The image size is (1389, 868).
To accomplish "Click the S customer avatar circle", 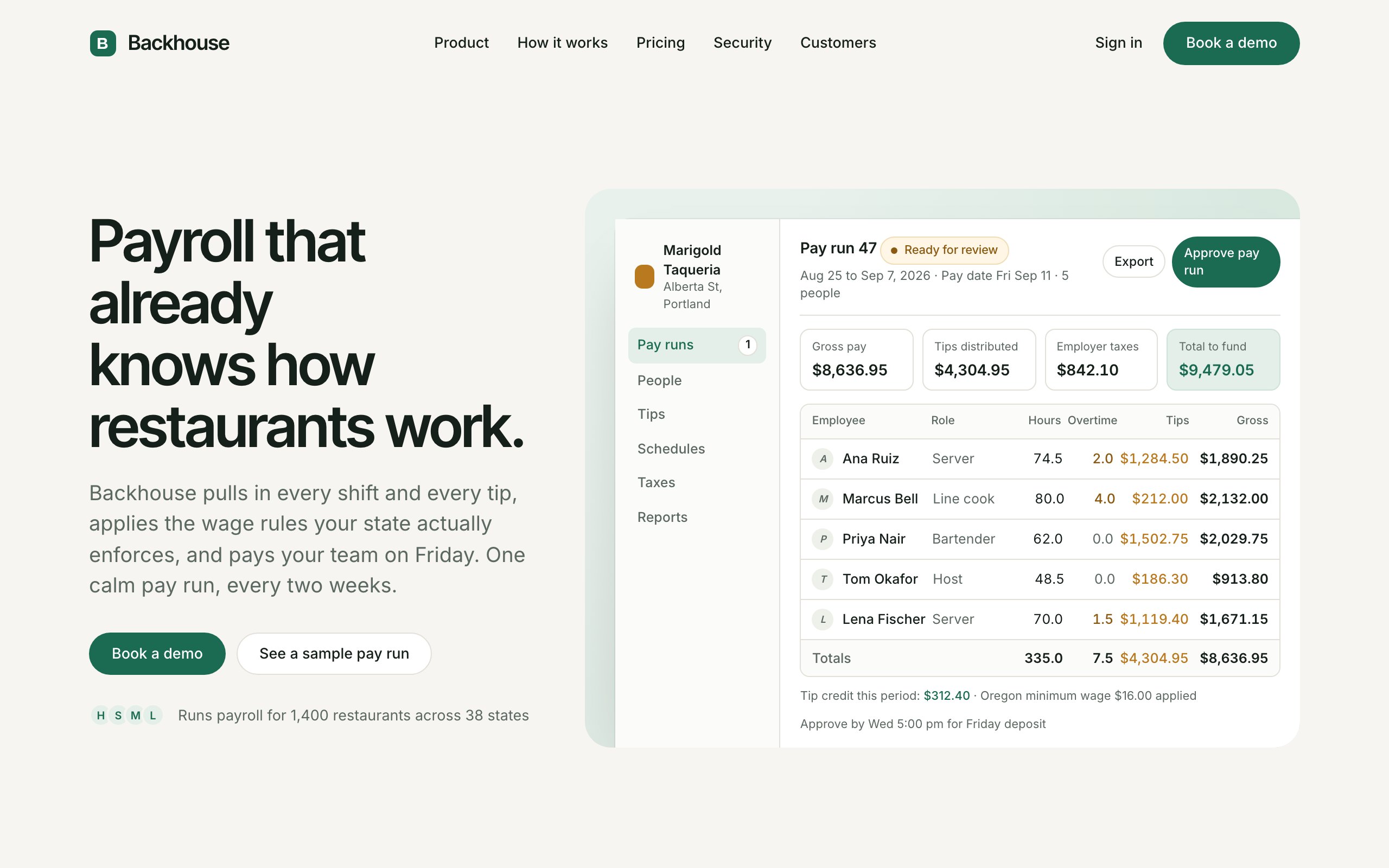I will [118, 716].
